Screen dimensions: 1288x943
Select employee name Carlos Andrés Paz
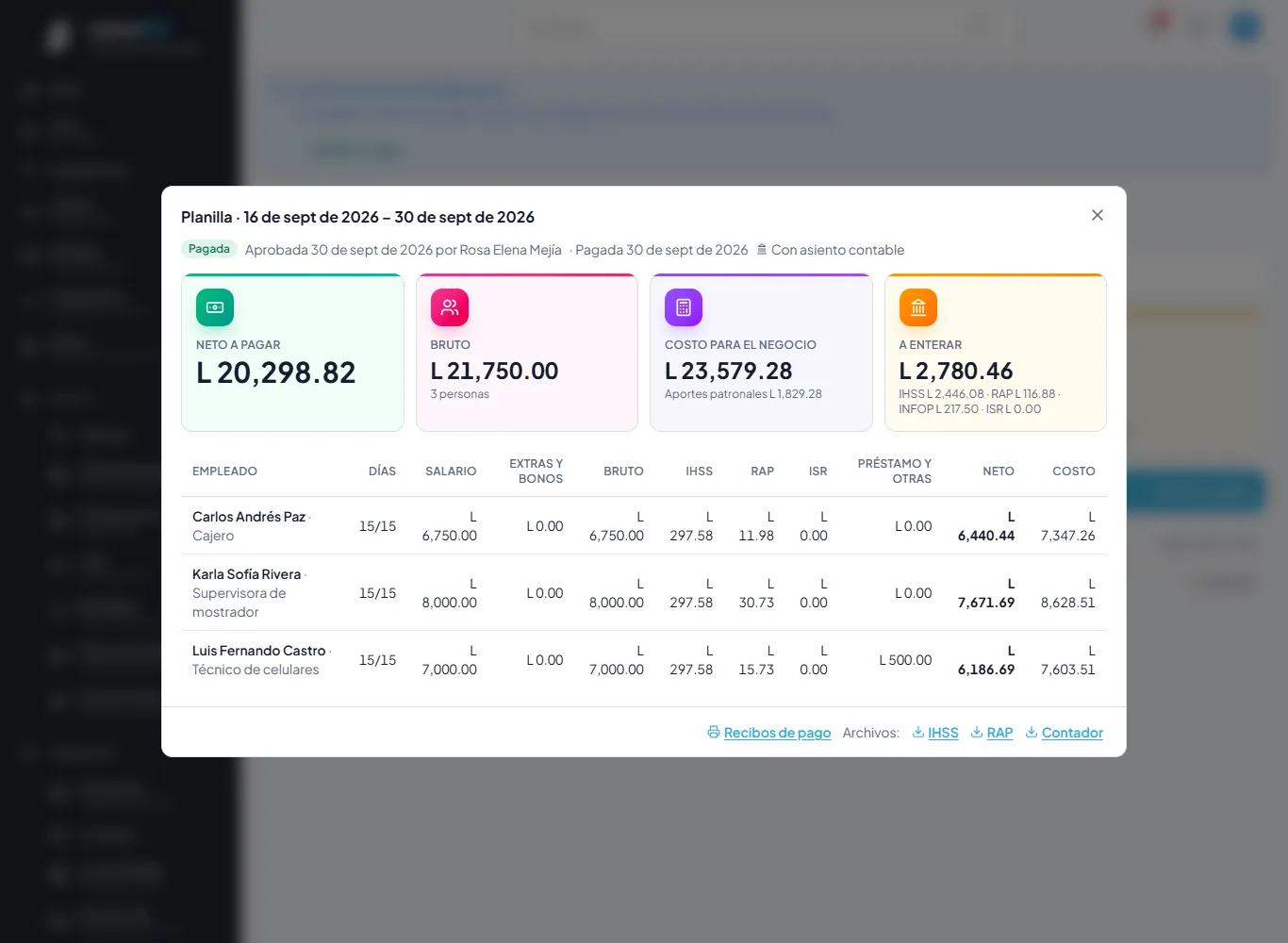(x=249, y=517)
